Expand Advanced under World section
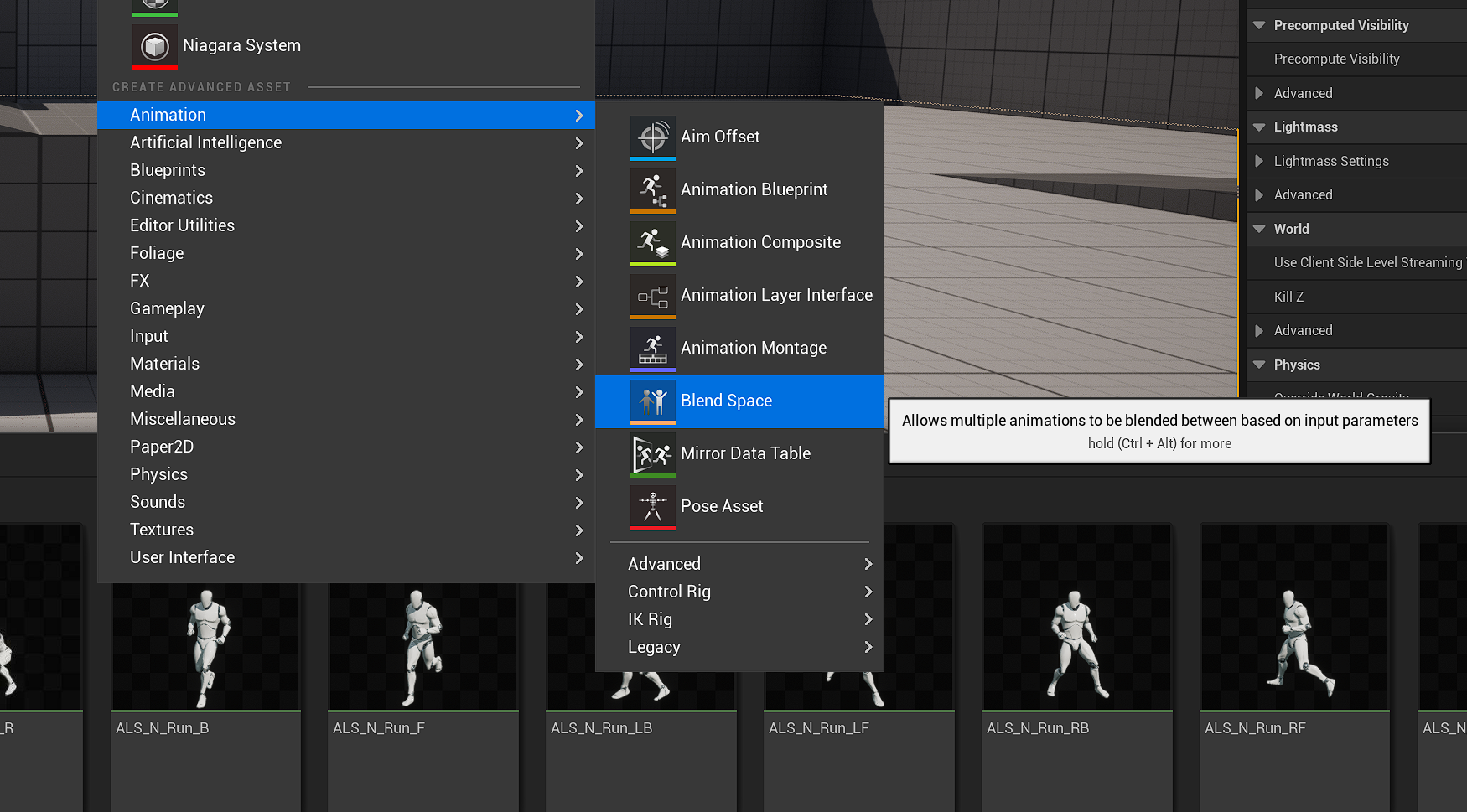The width and height of the screenshot is (1467, 812). [1259, 330]
